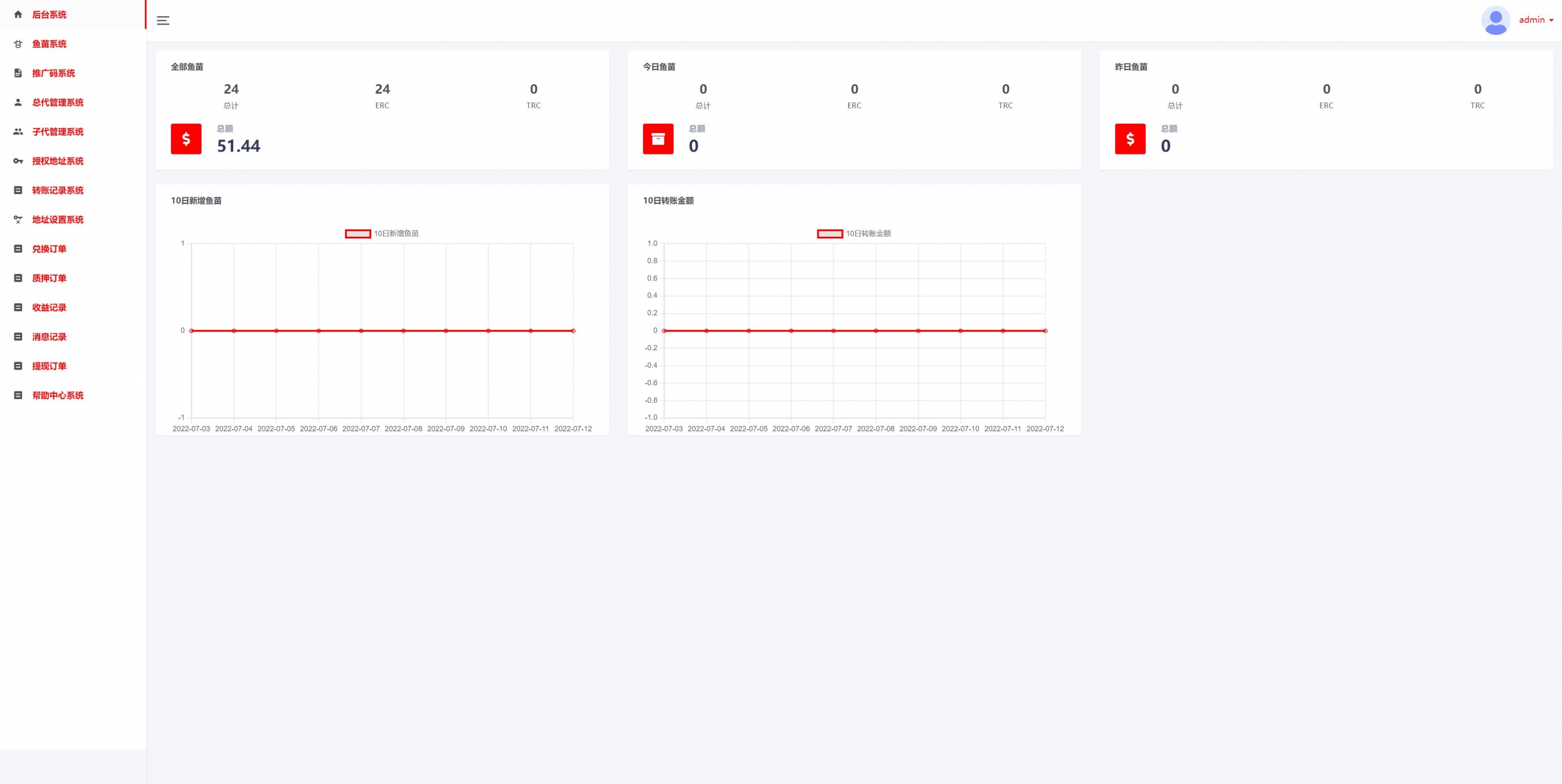Image resolution: width=1562 pixels, height=784 pixels.
Task: Open 帮助中心系统 in the sidebar
Action: [x=58, y=395]
